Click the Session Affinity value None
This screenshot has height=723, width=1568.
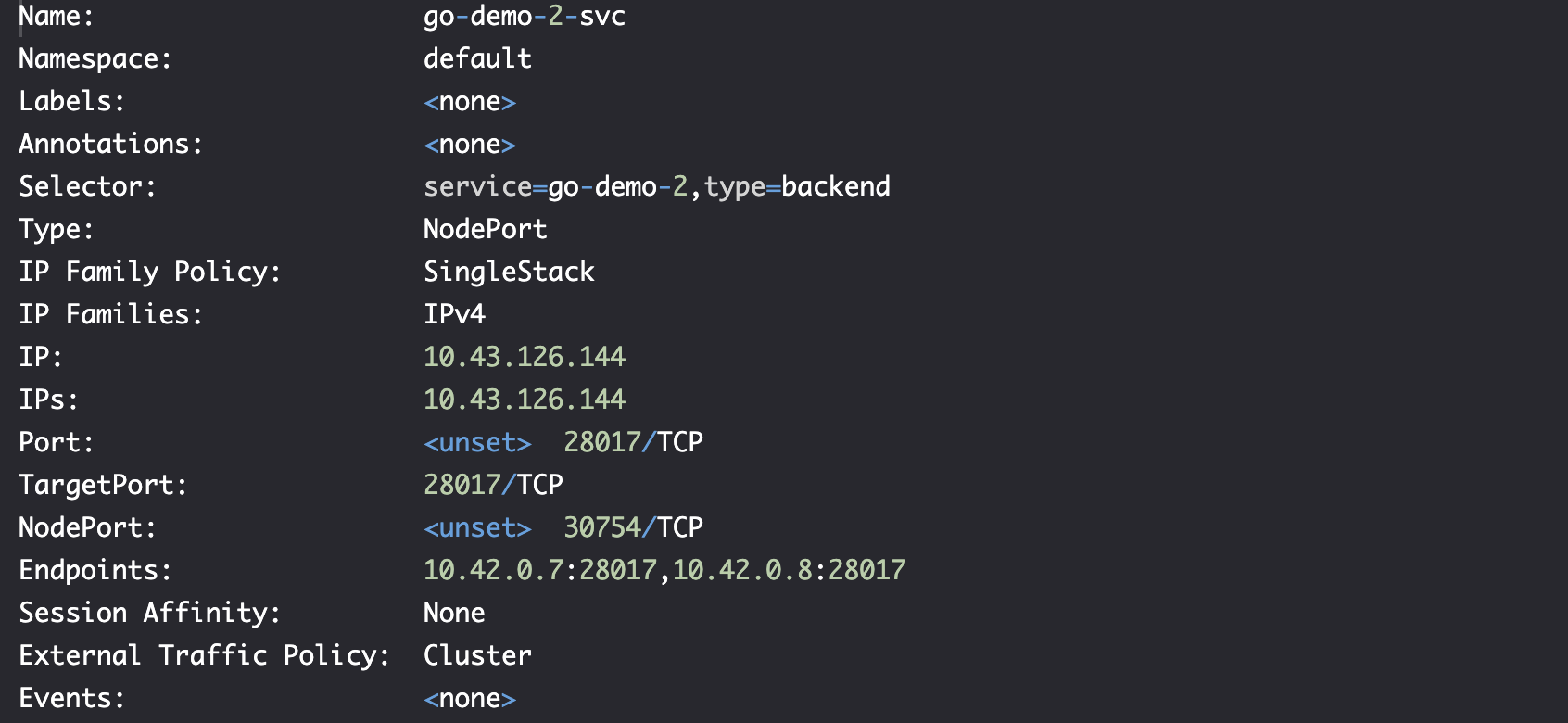pos(454,613)
